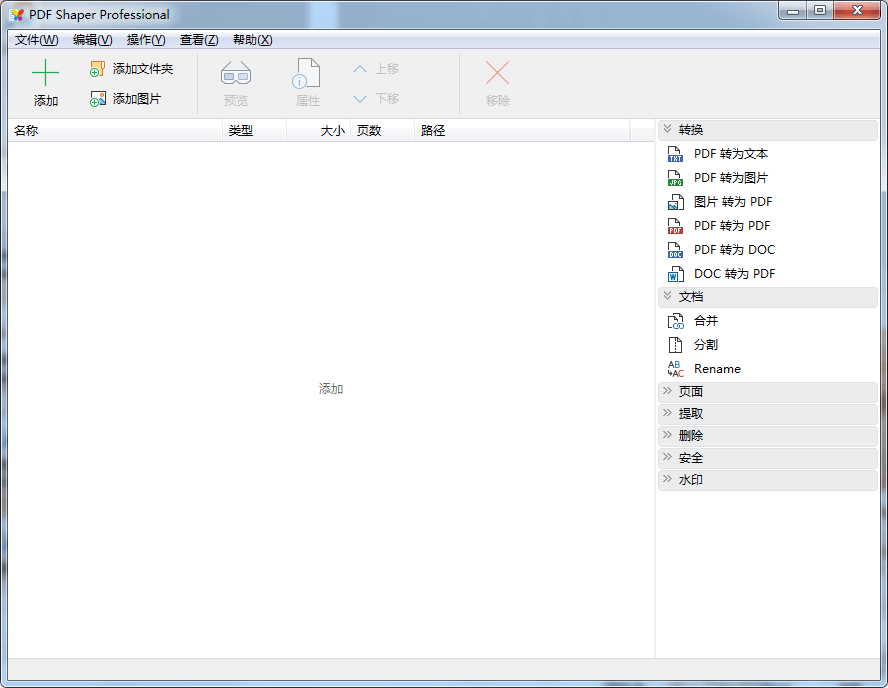Click the 分割 split page icon
This screenshot has height=688, width=888.
coord(675,345)
